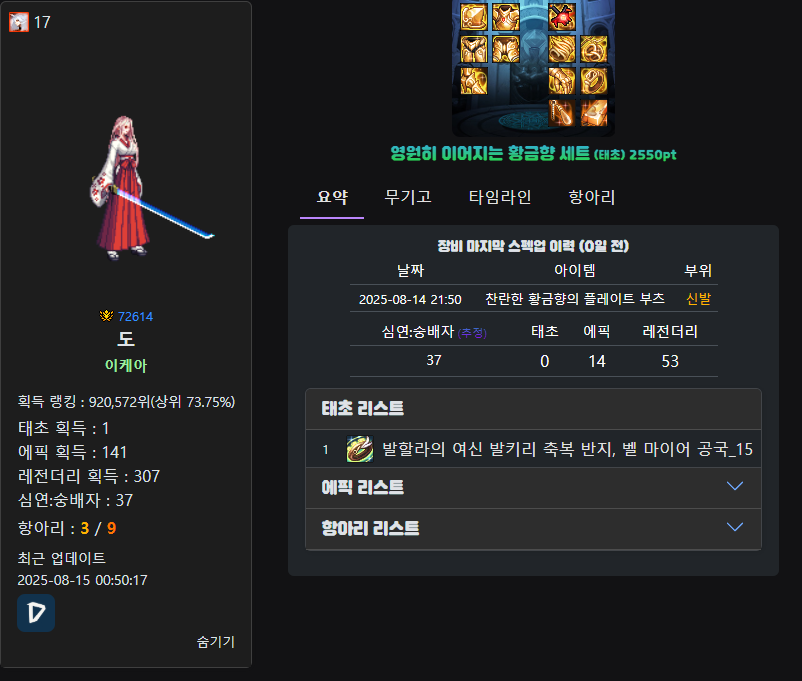Viewport: 802px width, 681px height.
Task: Open the 타임라인 tab
Action: pos(500,197)
